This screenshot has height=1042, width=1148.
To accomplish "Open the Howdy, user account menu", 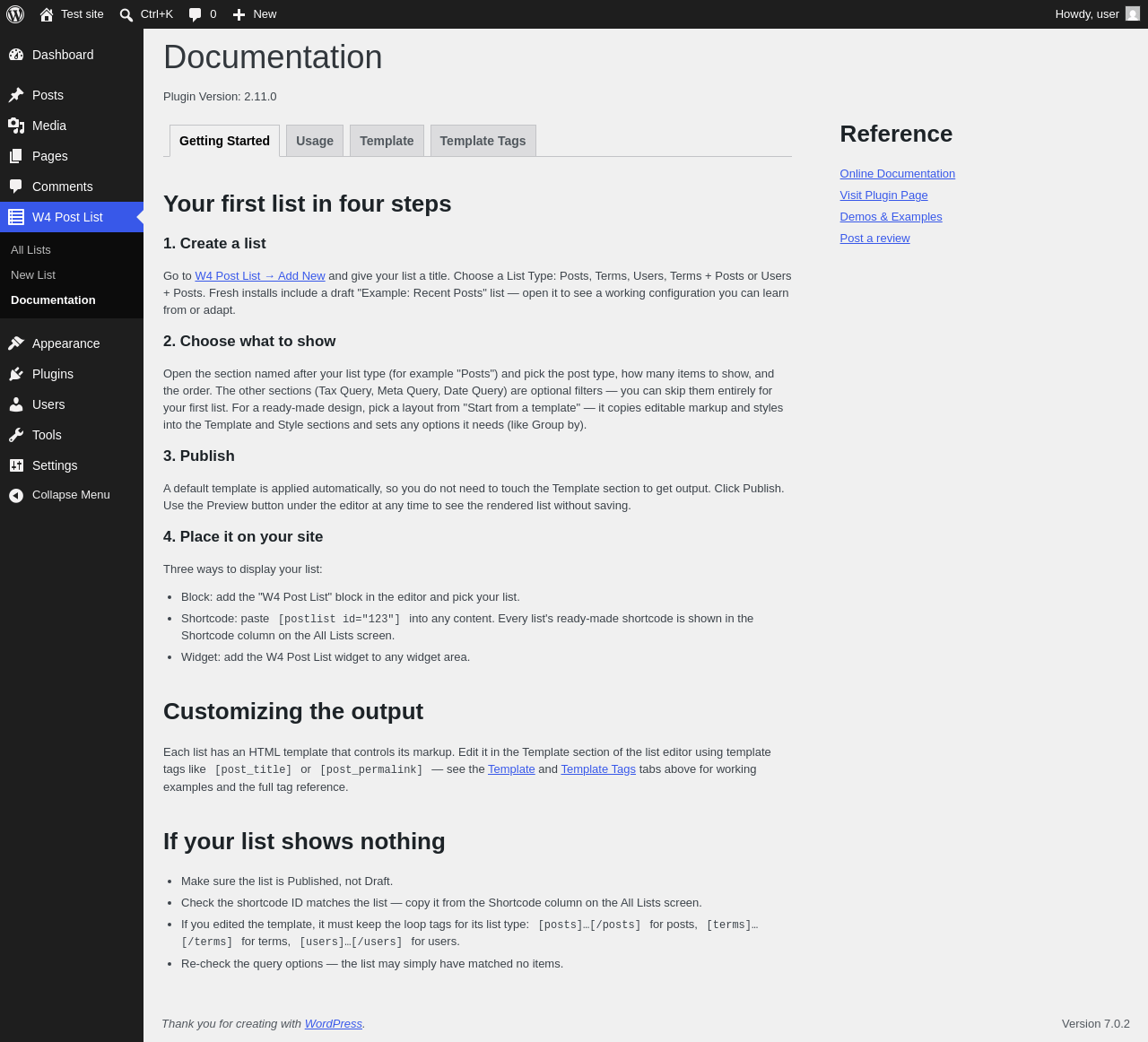I will pyautogui.click(x=1087, y=14).
